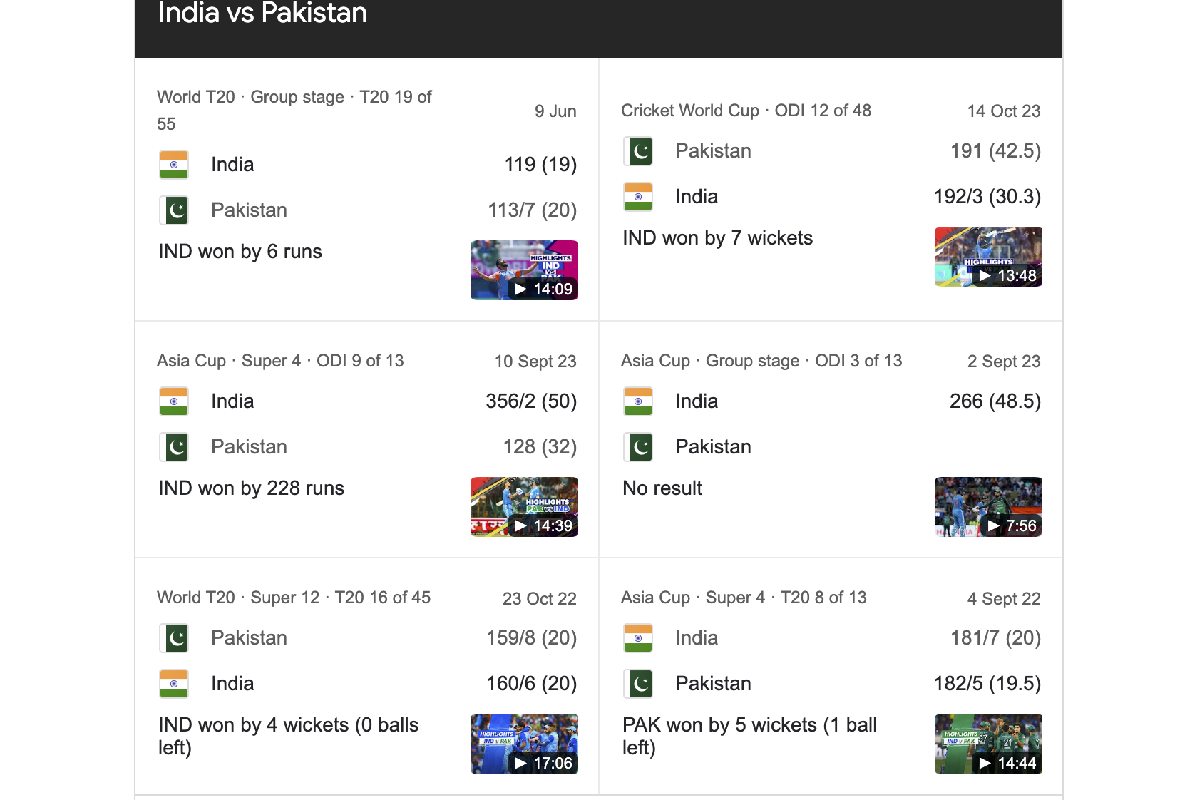This screenshot has height=800, width=1200.
Task: Play the 14:44 highlights for the 4 Sept 22 match
Action: pyautogui.click(x=988, y=744)
